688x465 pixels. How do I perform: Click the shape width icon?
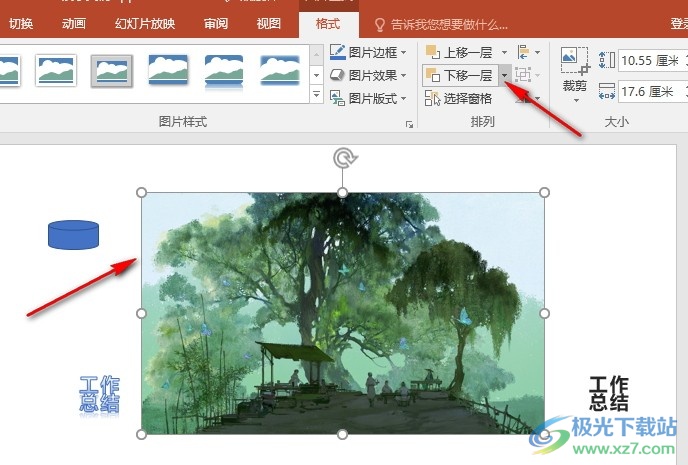607,91
